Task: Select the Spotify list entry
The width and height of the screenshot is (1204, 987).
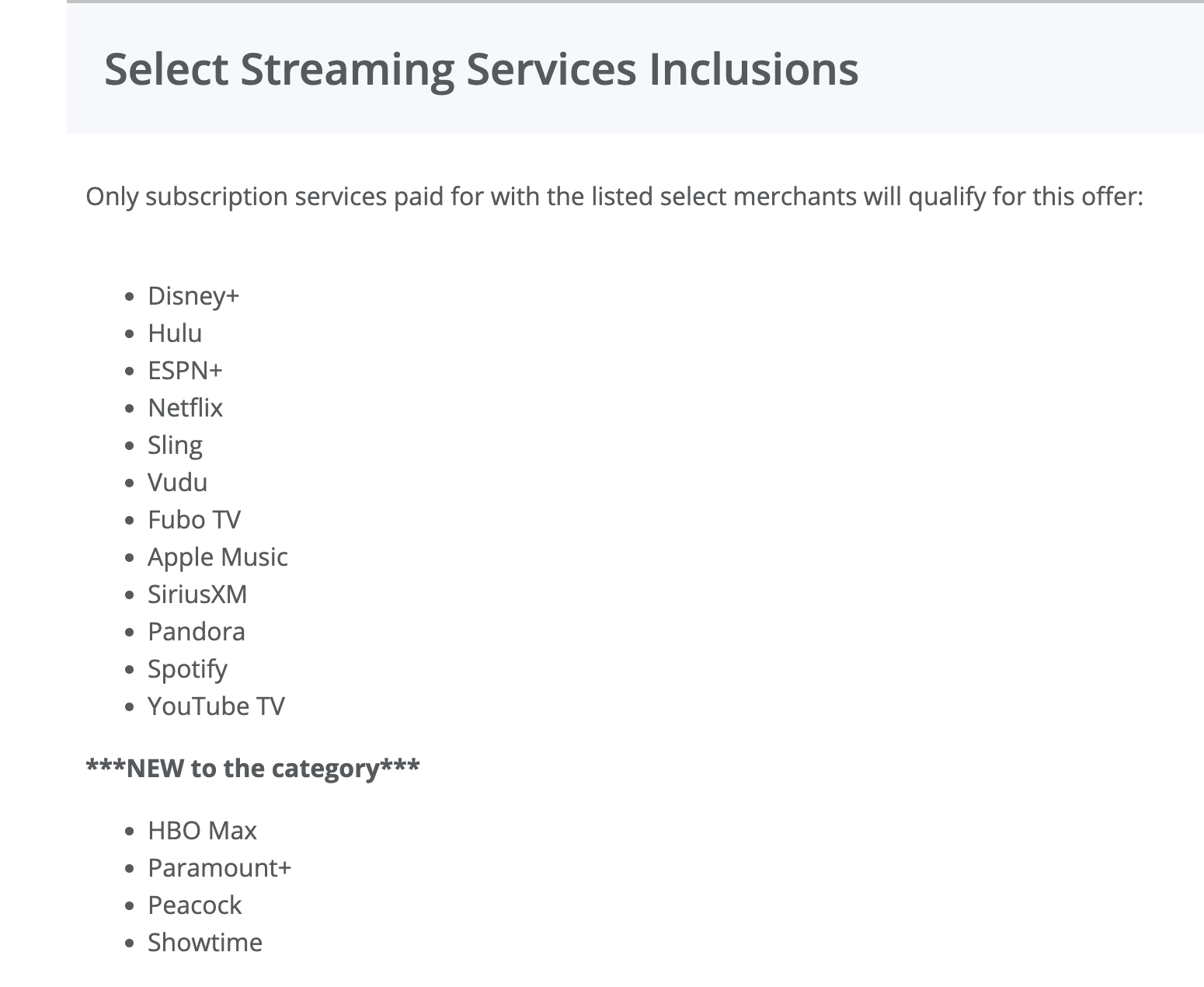Action: tap(187, 669)
